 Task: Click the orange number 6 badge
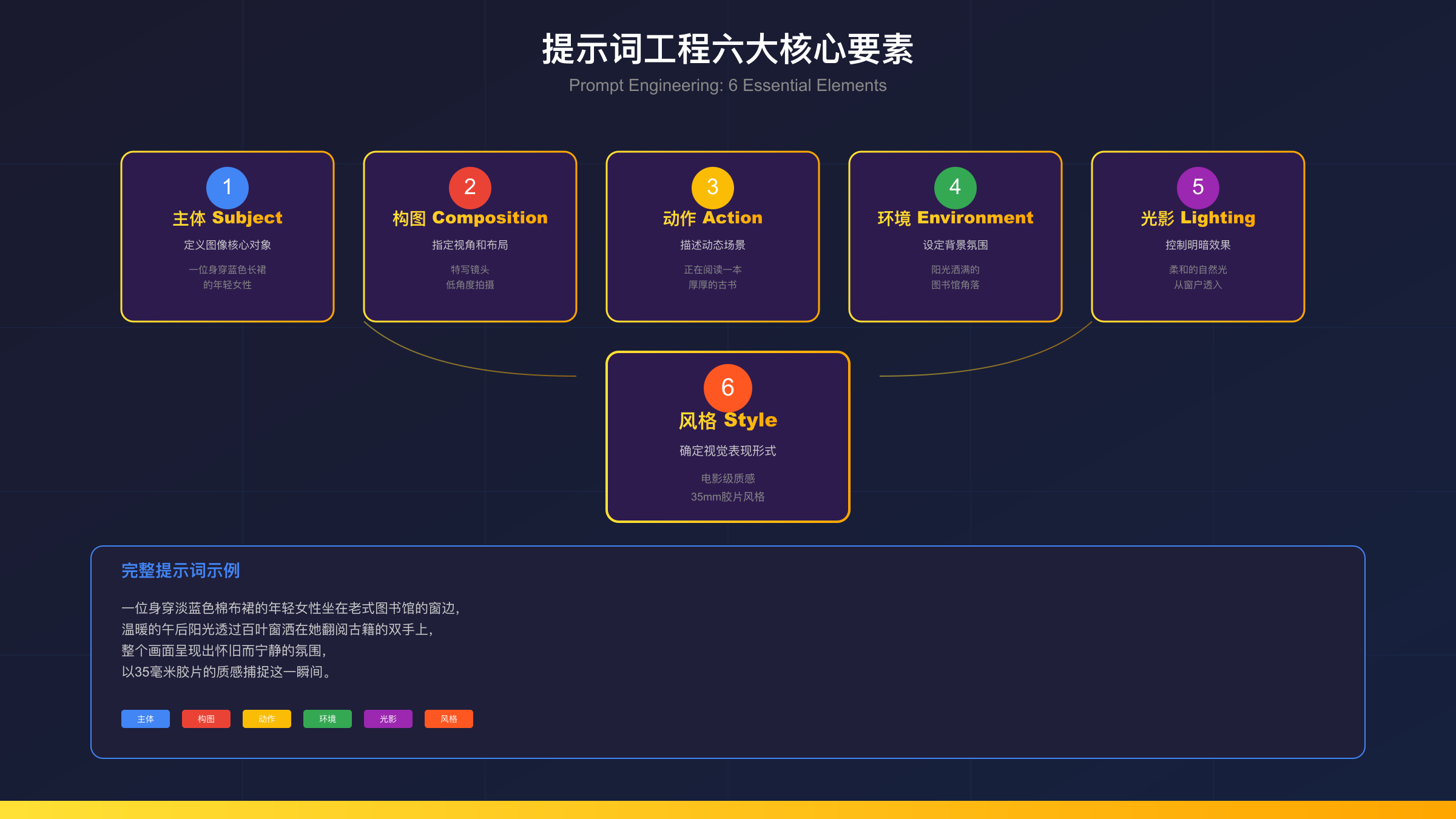727,388
